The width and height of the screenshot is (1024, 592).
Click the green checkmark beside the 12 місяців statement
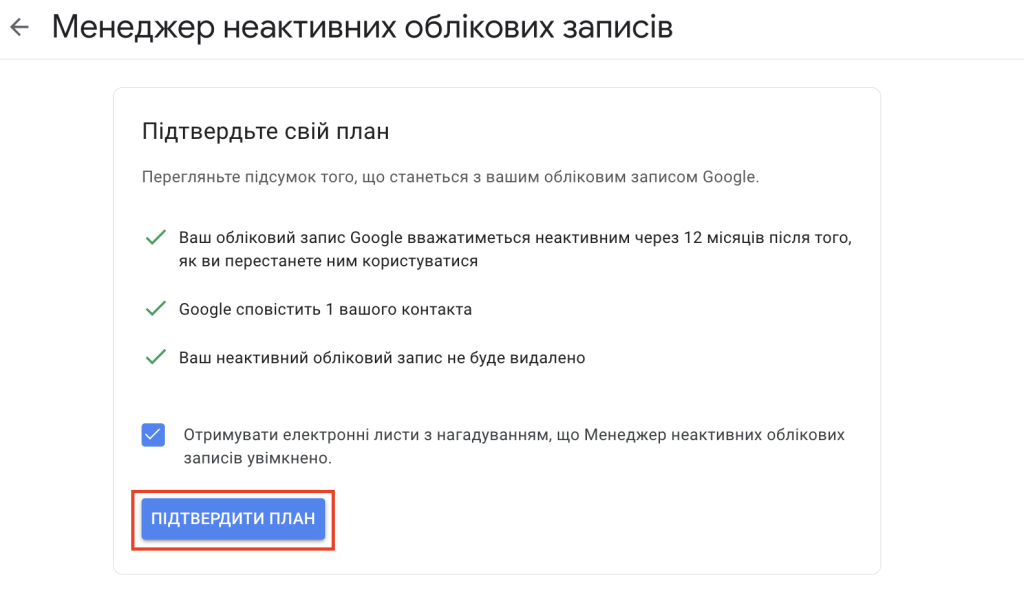(x=155, y=237)
